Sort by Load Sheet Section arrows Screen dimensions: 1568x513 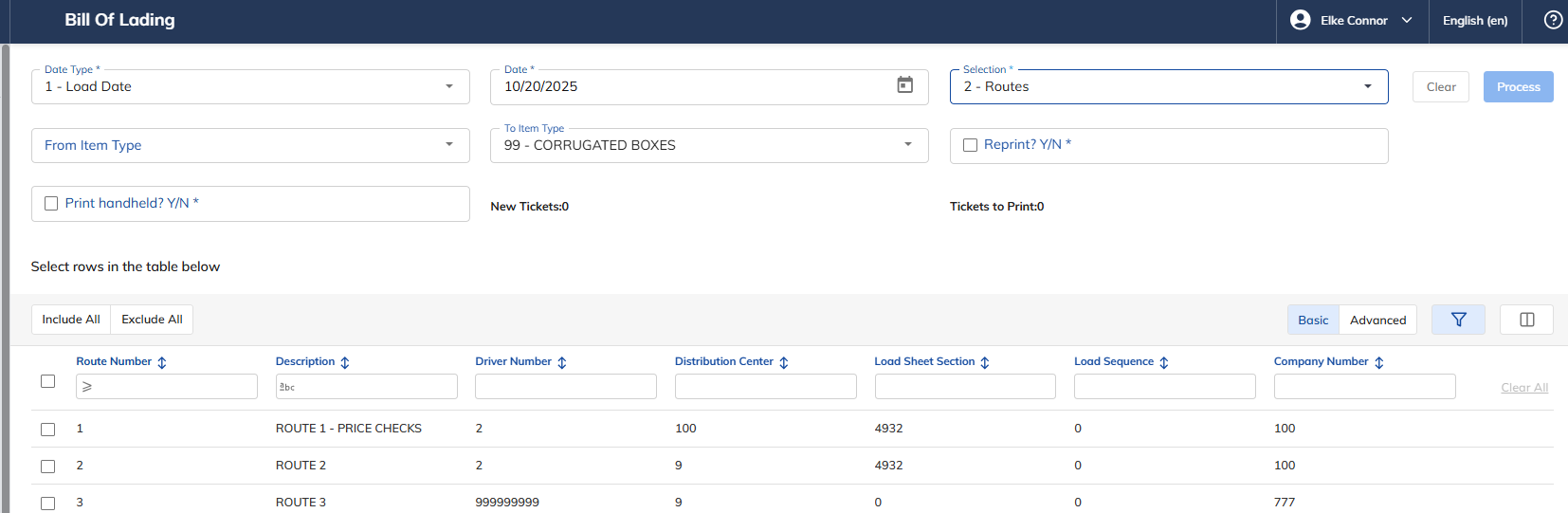985,362
